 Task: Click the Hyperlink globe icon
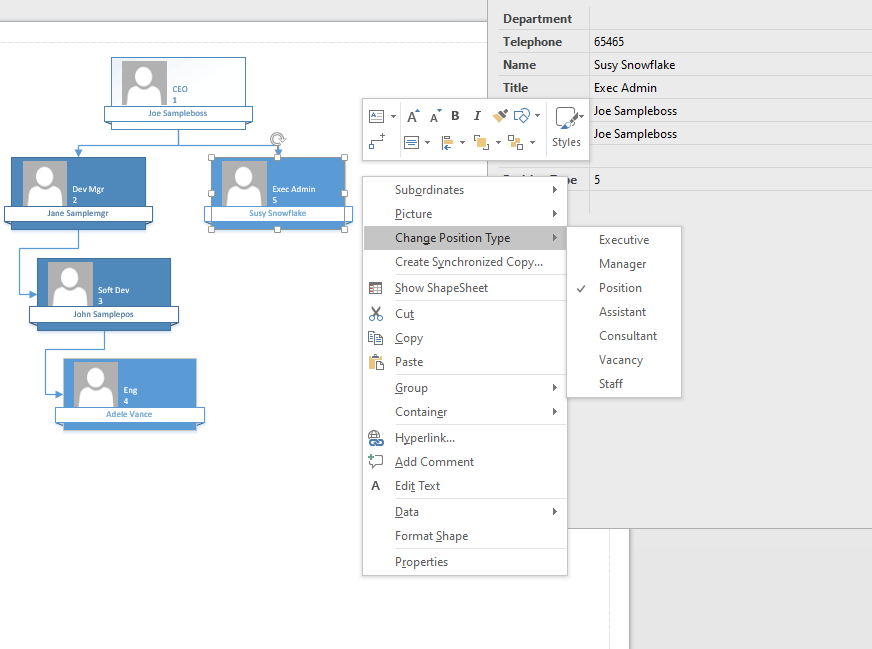pos(376,438)
